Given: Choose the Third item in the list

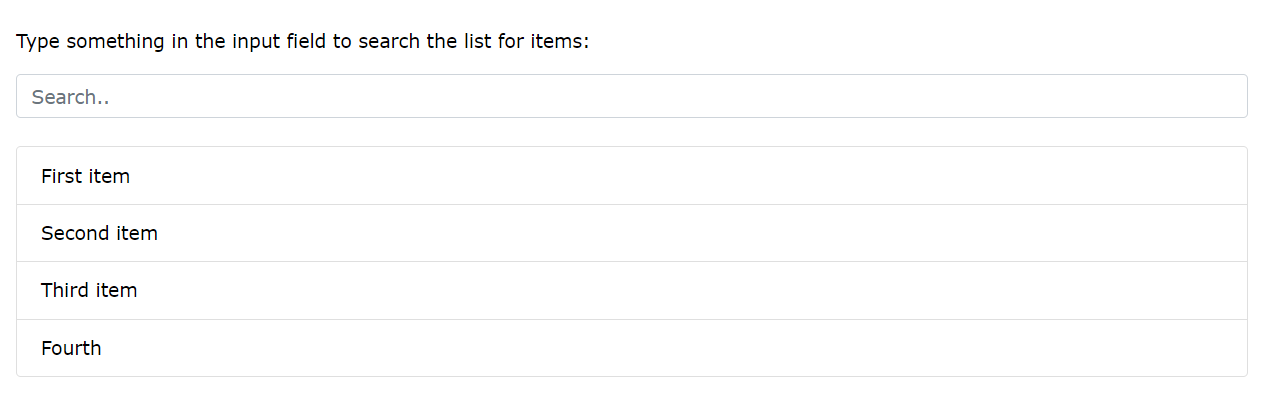Looking at the screenshot, I should (x=631, y=290).
